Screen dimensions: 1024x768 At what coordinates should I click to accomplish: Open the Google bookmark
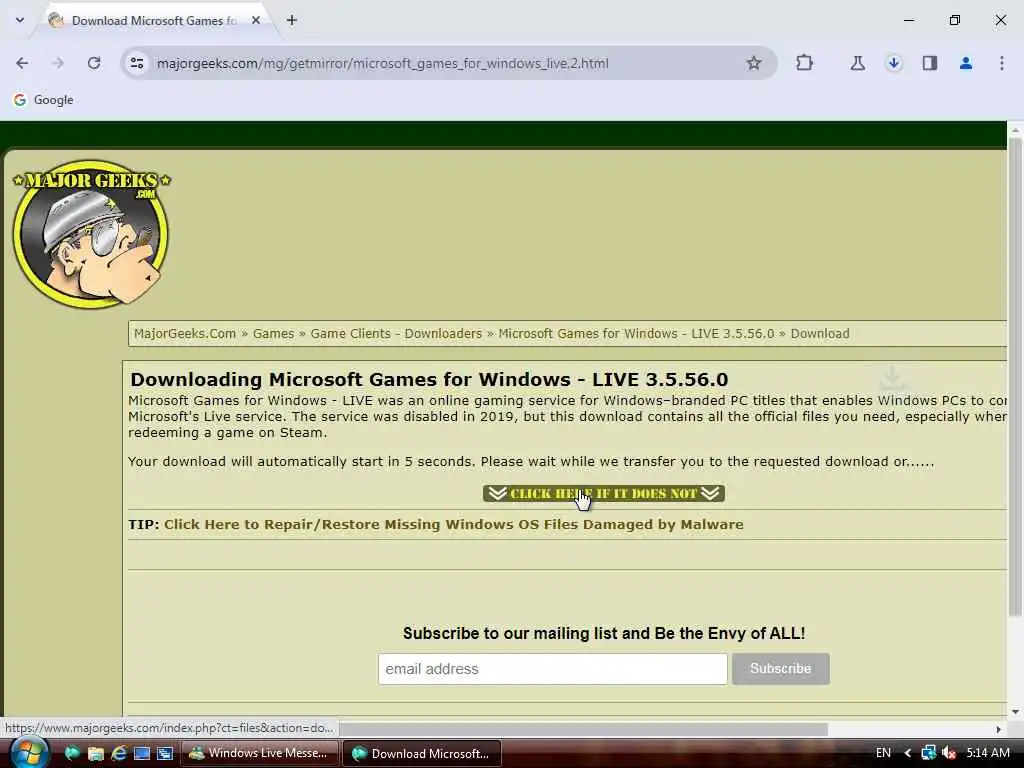coord(43,100)
